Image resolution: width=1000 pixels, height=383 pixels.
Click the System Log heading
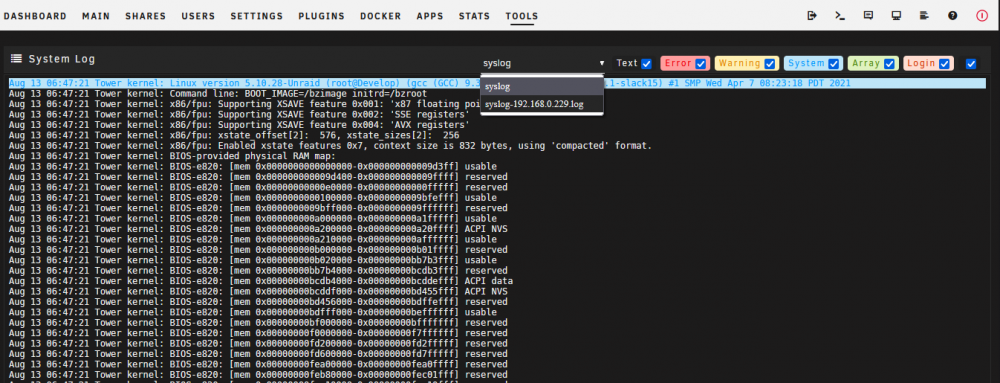click(62, 59)
